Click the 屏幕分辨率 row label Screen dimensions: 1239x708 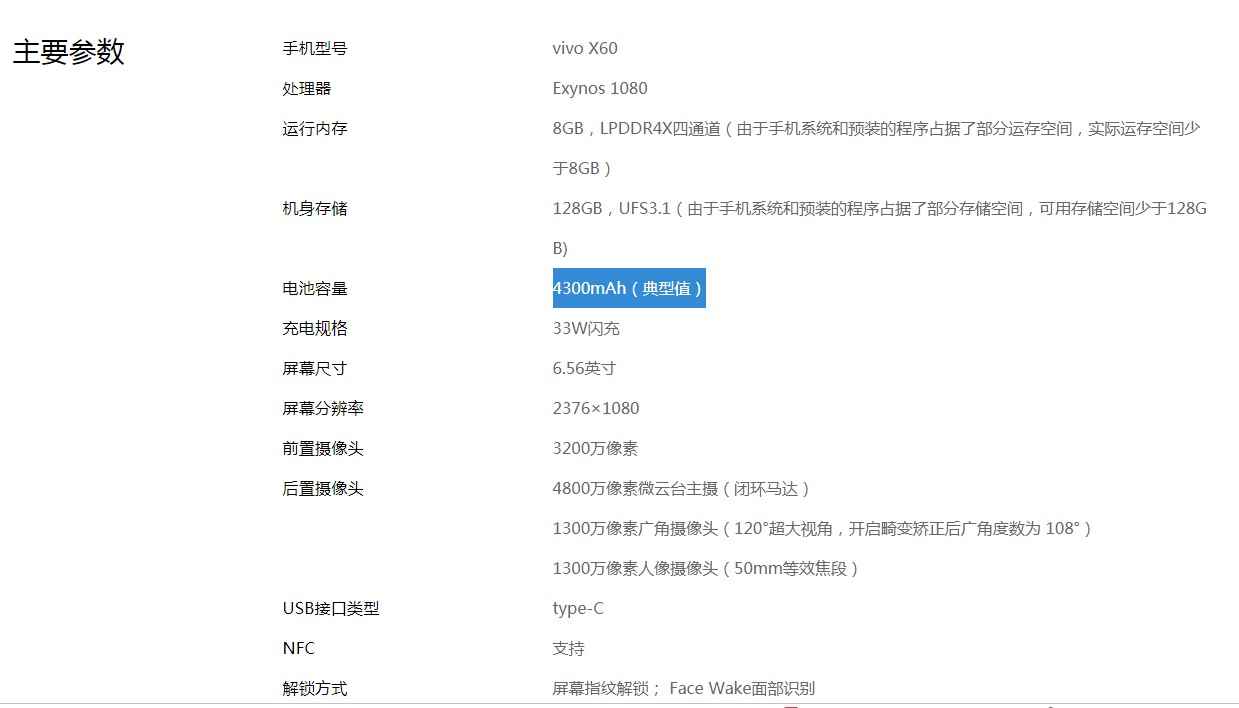(320, 408)
